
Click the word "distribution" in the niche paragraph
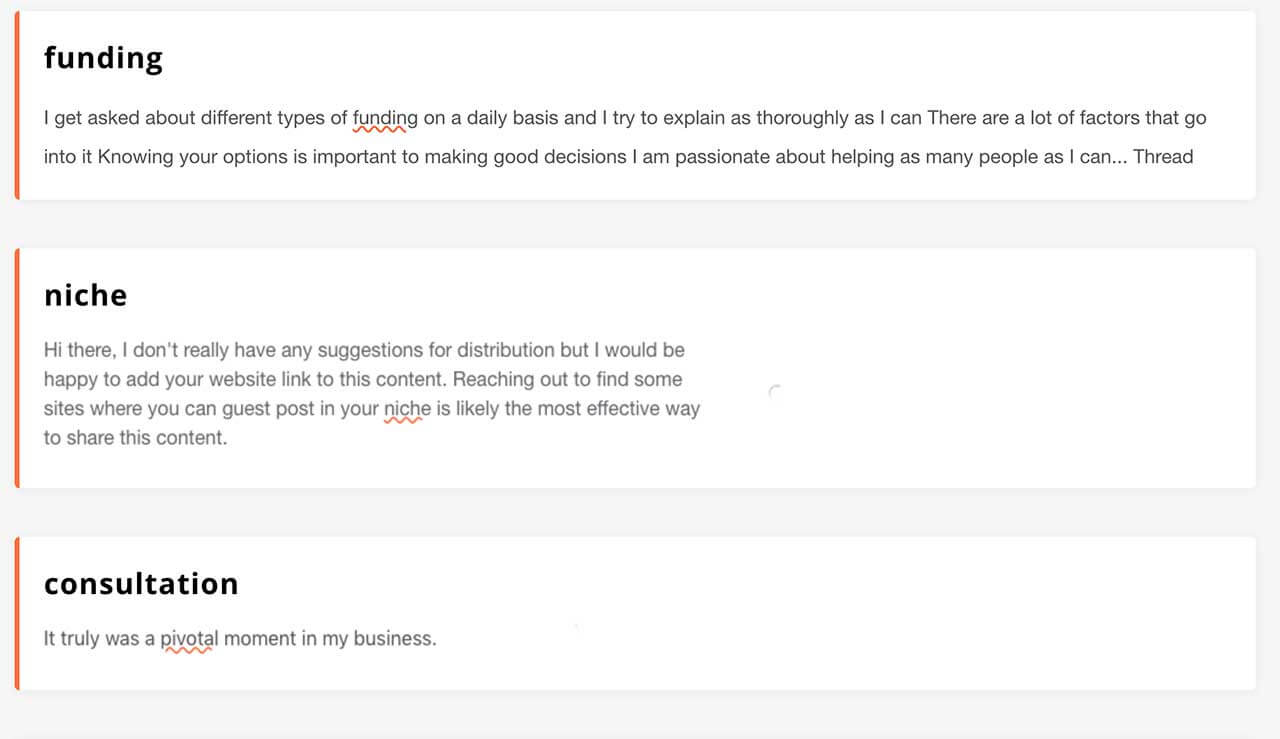coord(506,350)
